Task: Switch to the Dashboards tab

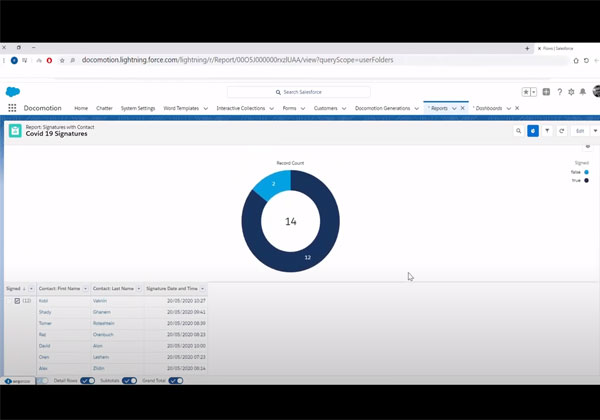Action: coord(489,108)
